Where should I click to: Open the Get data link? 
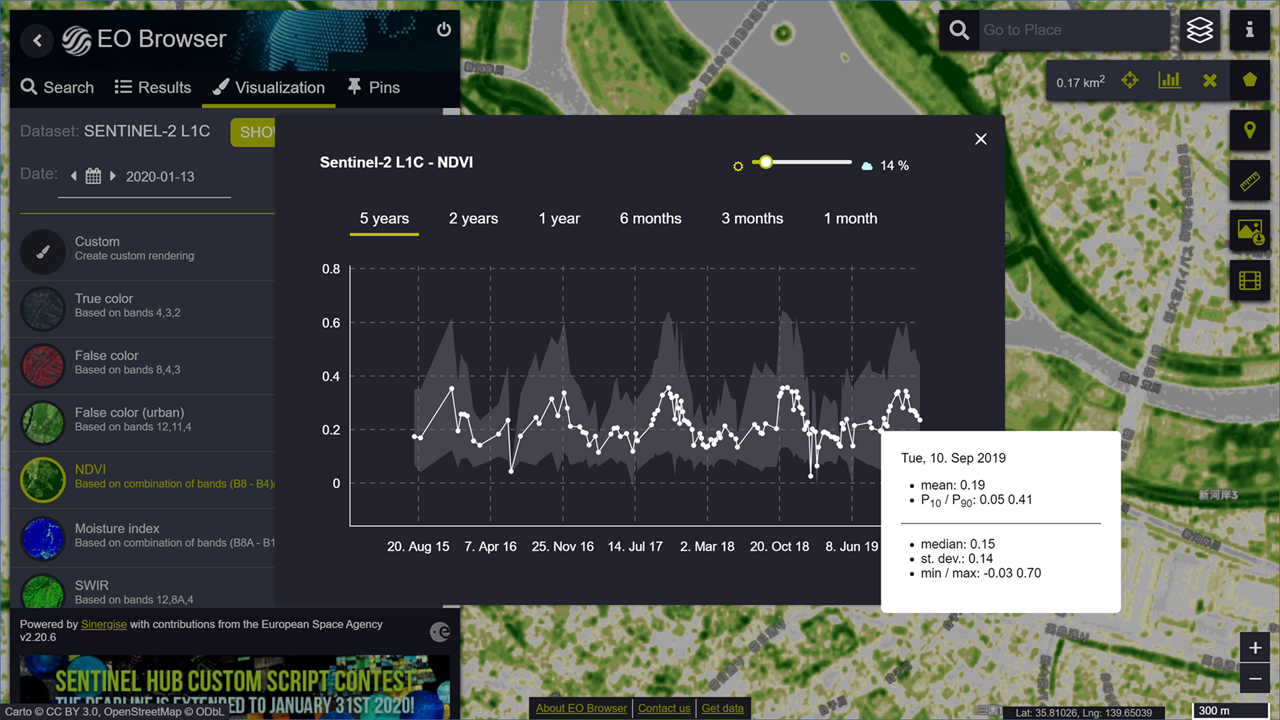point(722,708)
